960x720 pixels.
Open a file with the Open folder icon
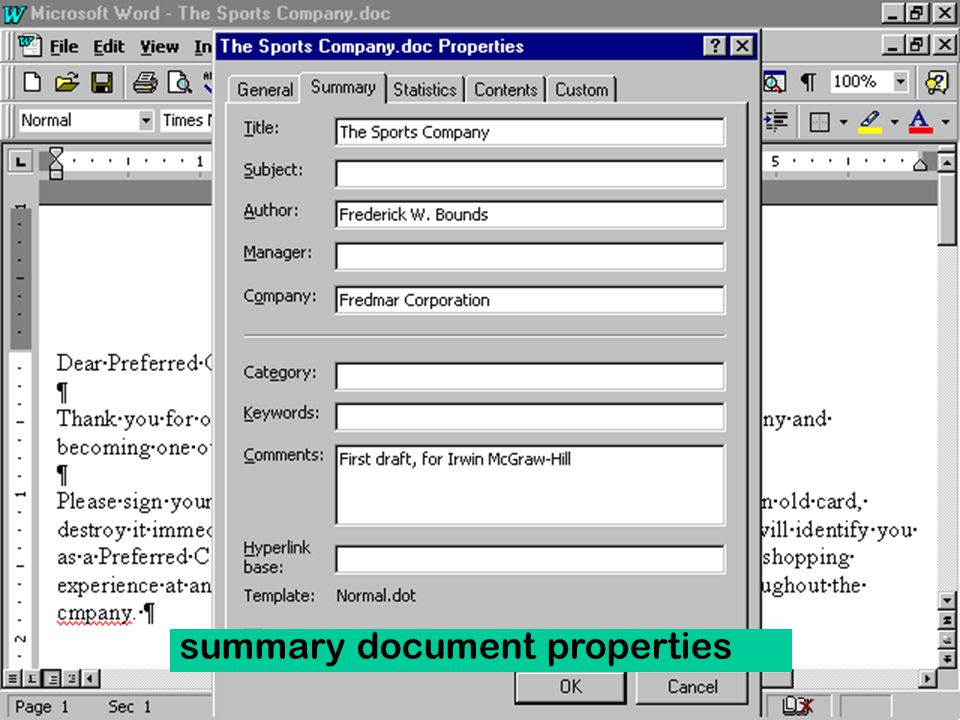pos(67,82)
